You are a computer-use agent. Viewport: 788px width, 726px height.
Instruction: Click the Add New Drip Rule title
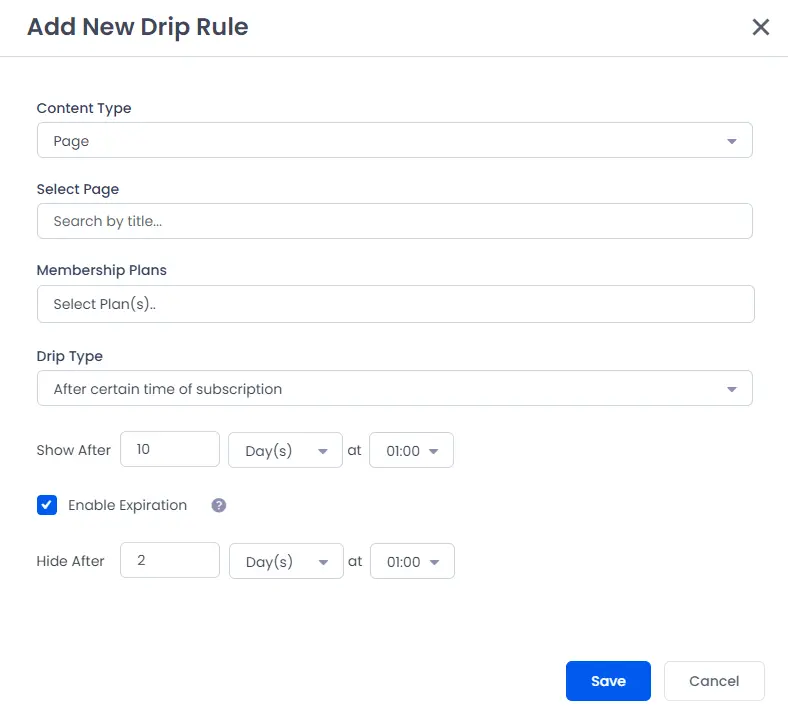click(x=137, y=27)
